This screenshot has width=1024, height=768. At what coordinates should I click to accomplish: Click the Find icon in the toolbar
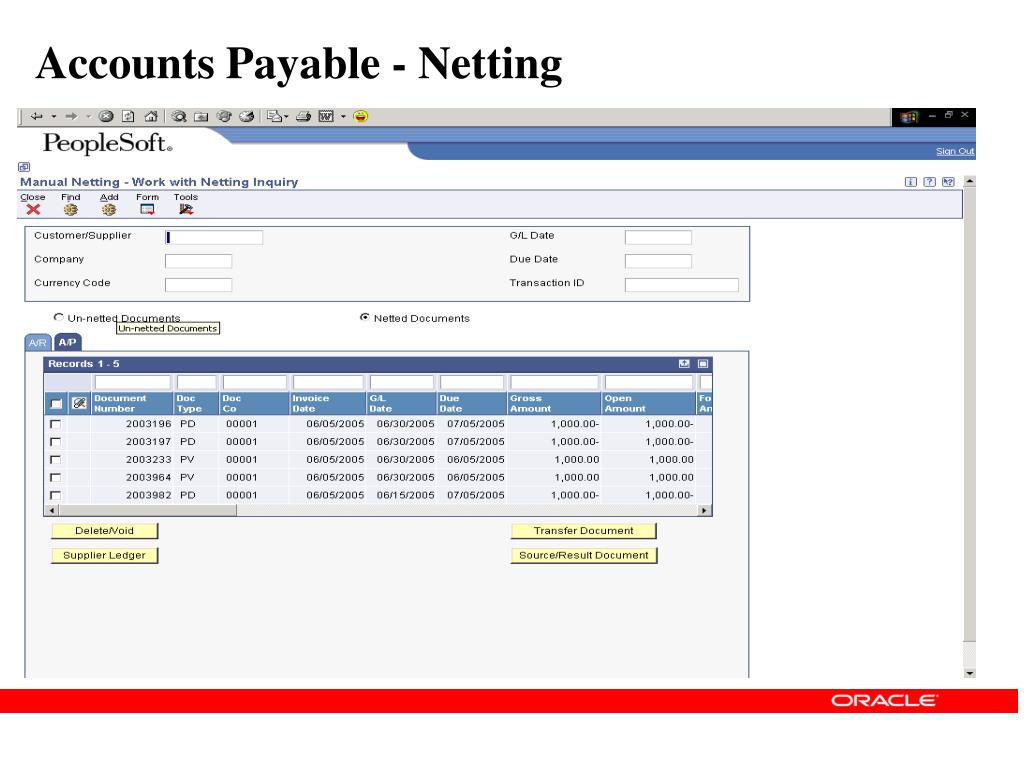69,211
